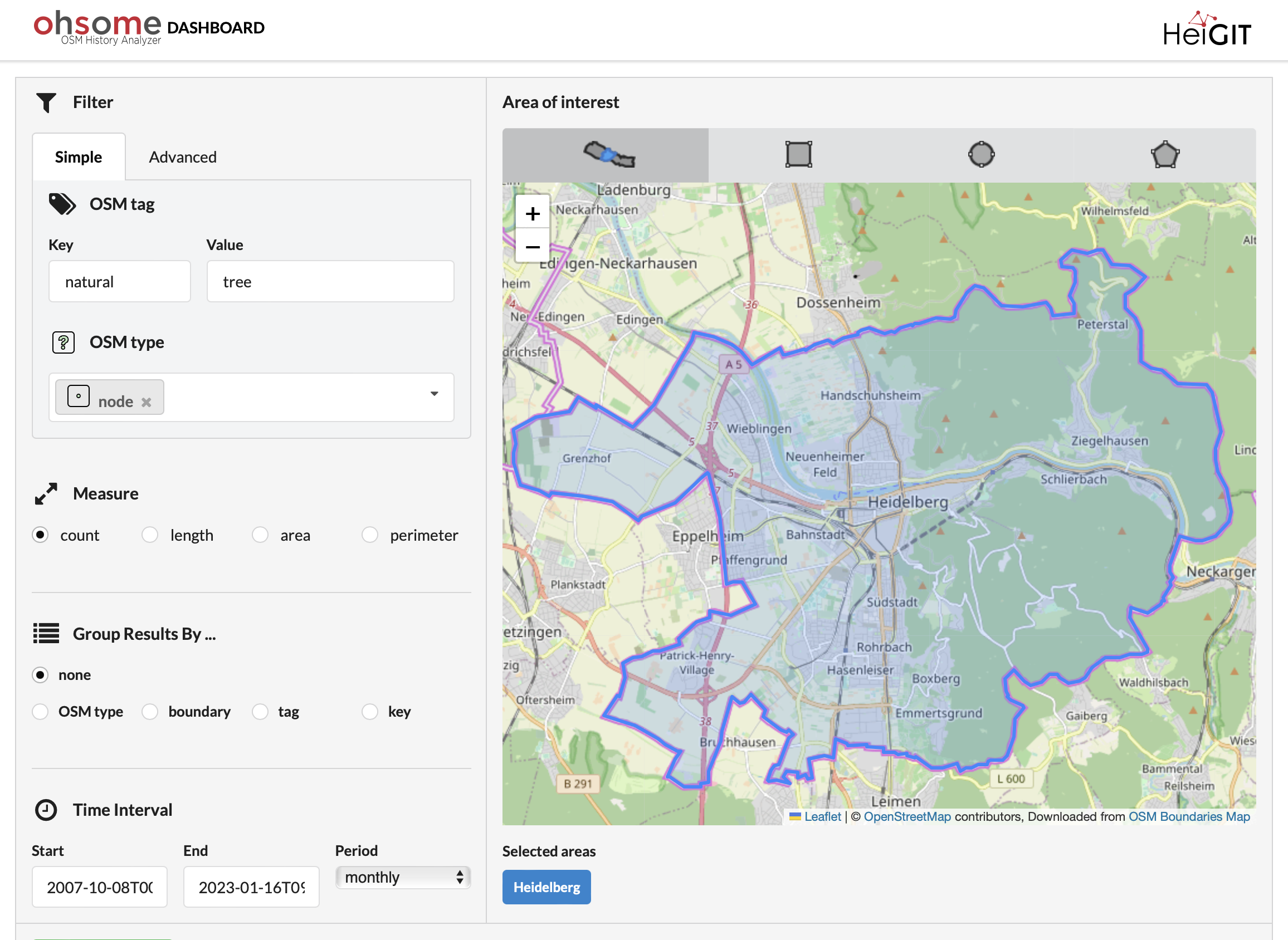Click the node type icon
Image resolution: width=1288 pixels, height=940 pixels.
[78, 396]
